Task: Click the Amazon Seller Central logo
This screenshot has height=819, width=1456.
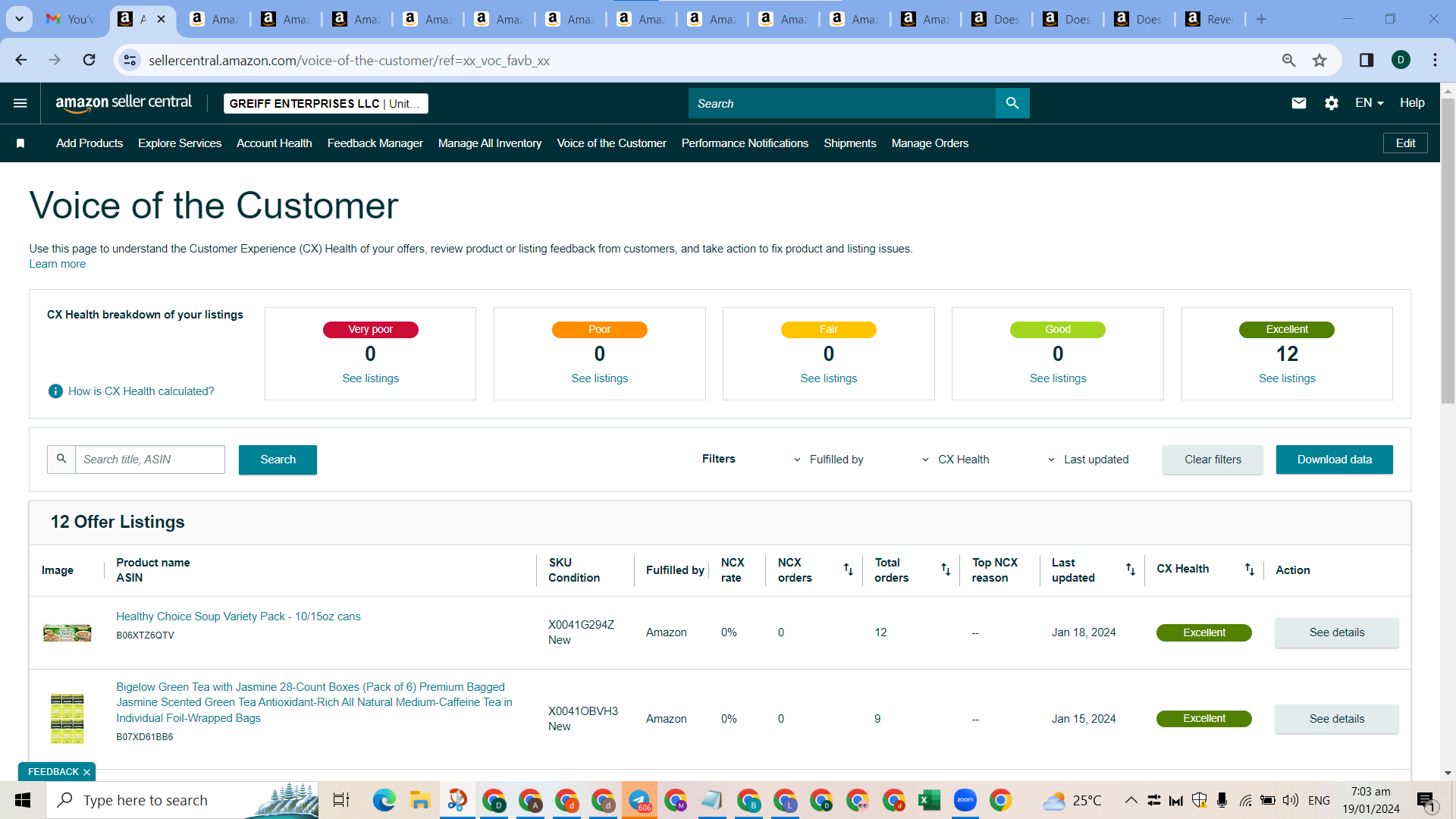Action: pyautogui.click(x=124, y=103)
